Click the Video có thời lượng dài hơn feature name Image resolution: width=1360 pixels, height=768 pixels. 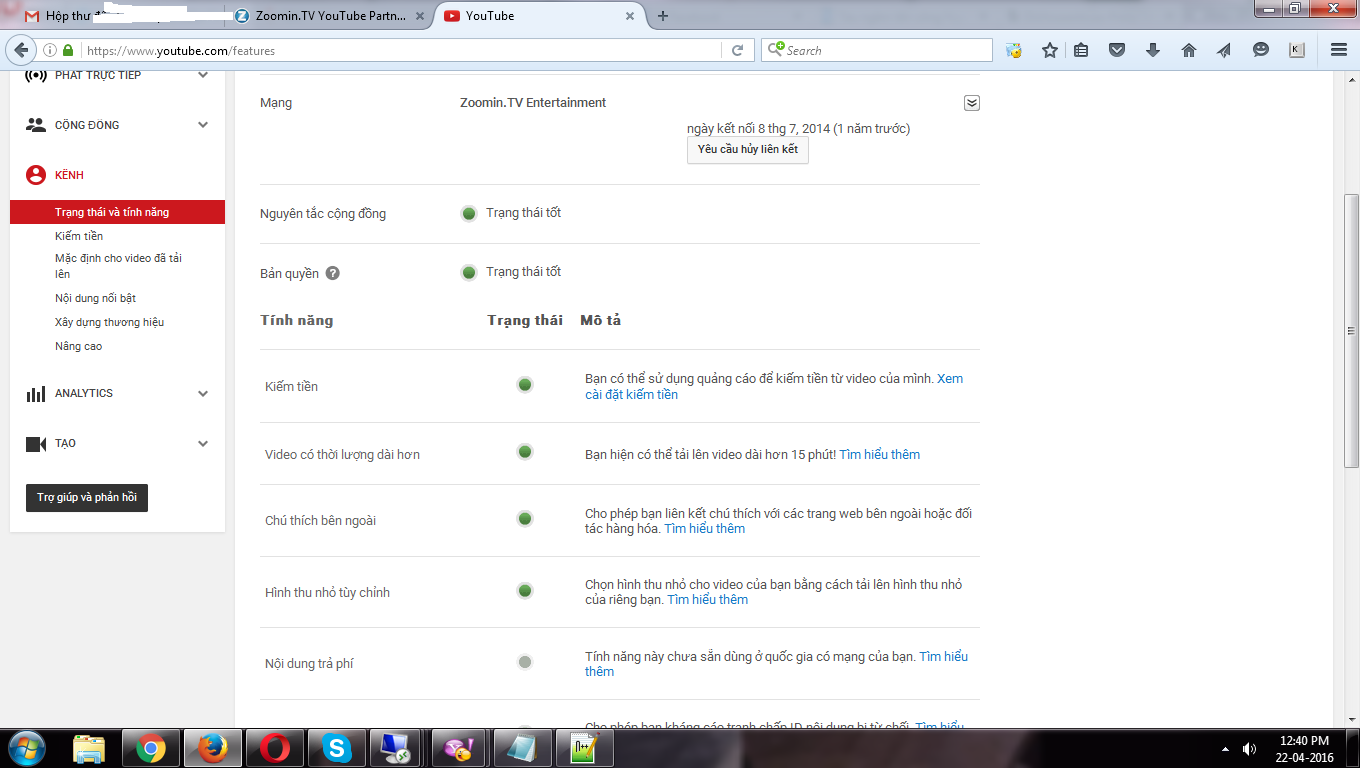click(x=342, y=455)
